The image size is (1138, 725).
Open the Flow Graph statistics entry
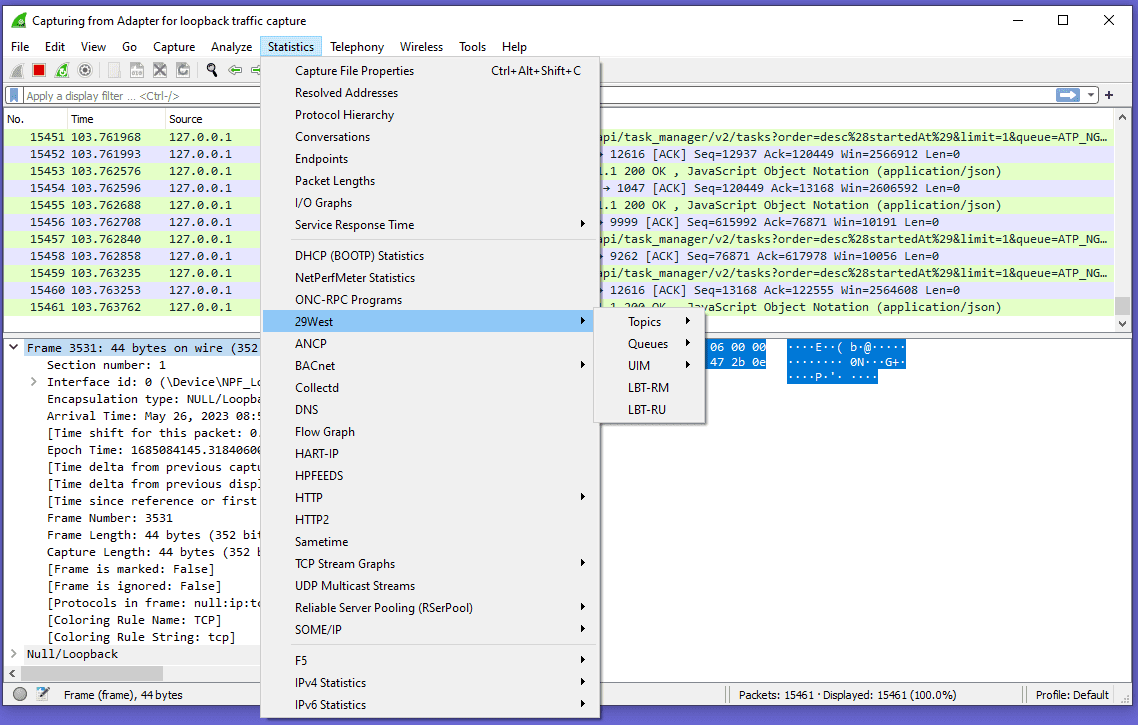(325, 432)
